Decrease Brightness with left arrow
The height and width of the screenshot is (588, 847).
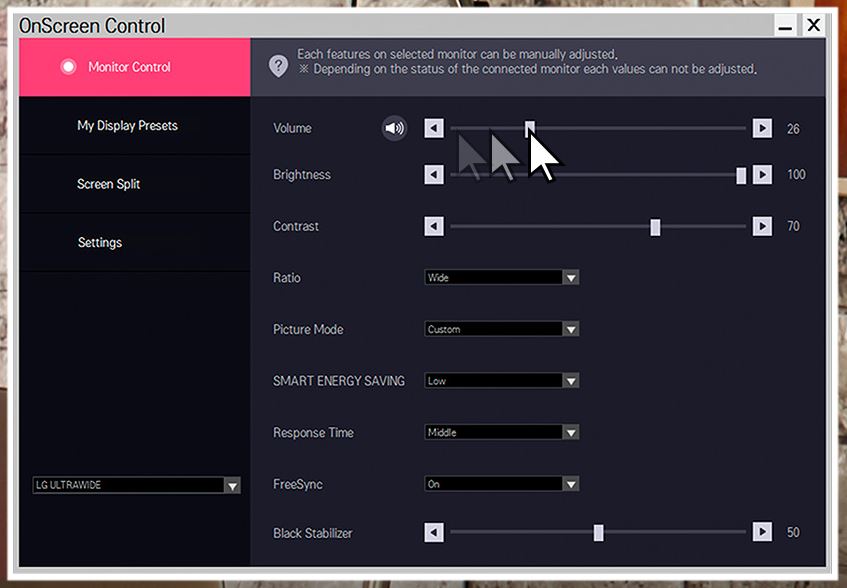pos(434,174)
